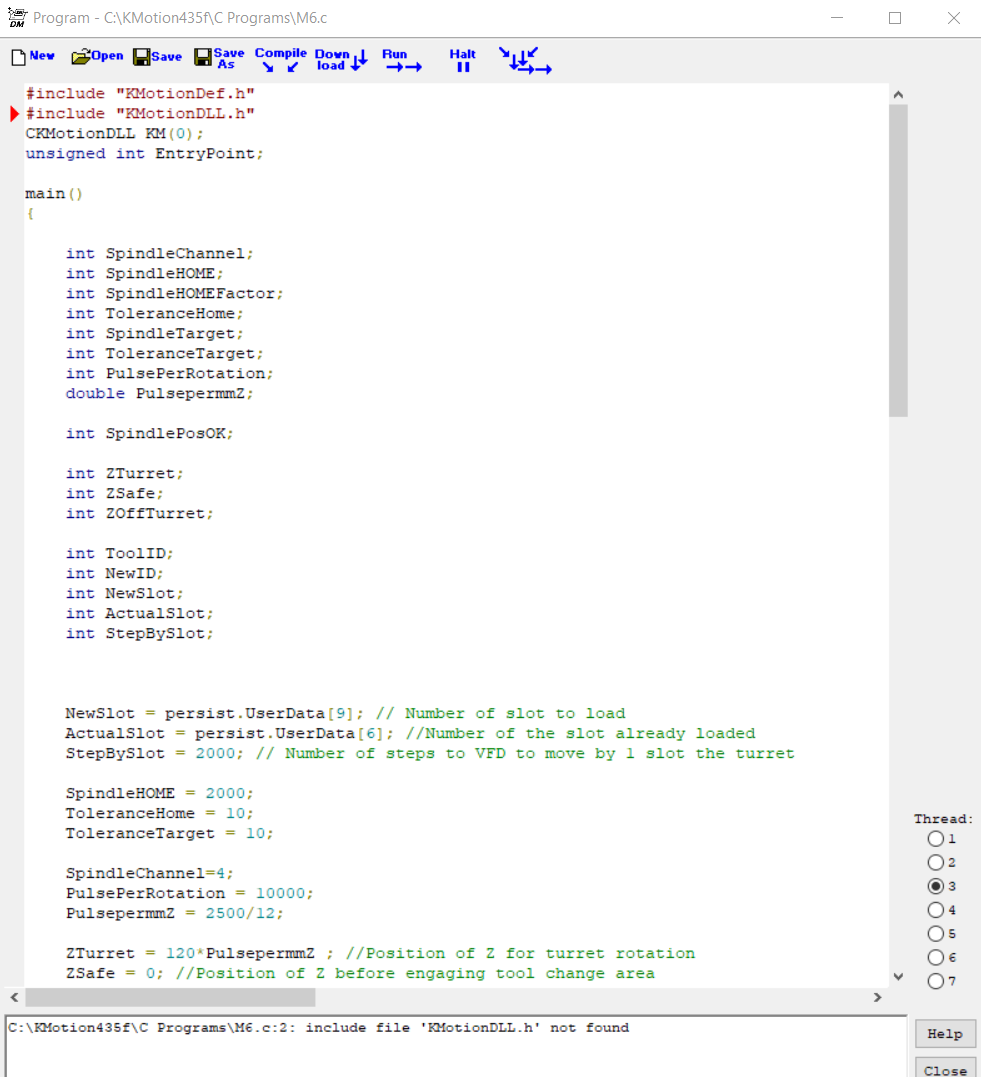Click the Save As toolbar icon
981x1077 pixels.
[219, 59]
